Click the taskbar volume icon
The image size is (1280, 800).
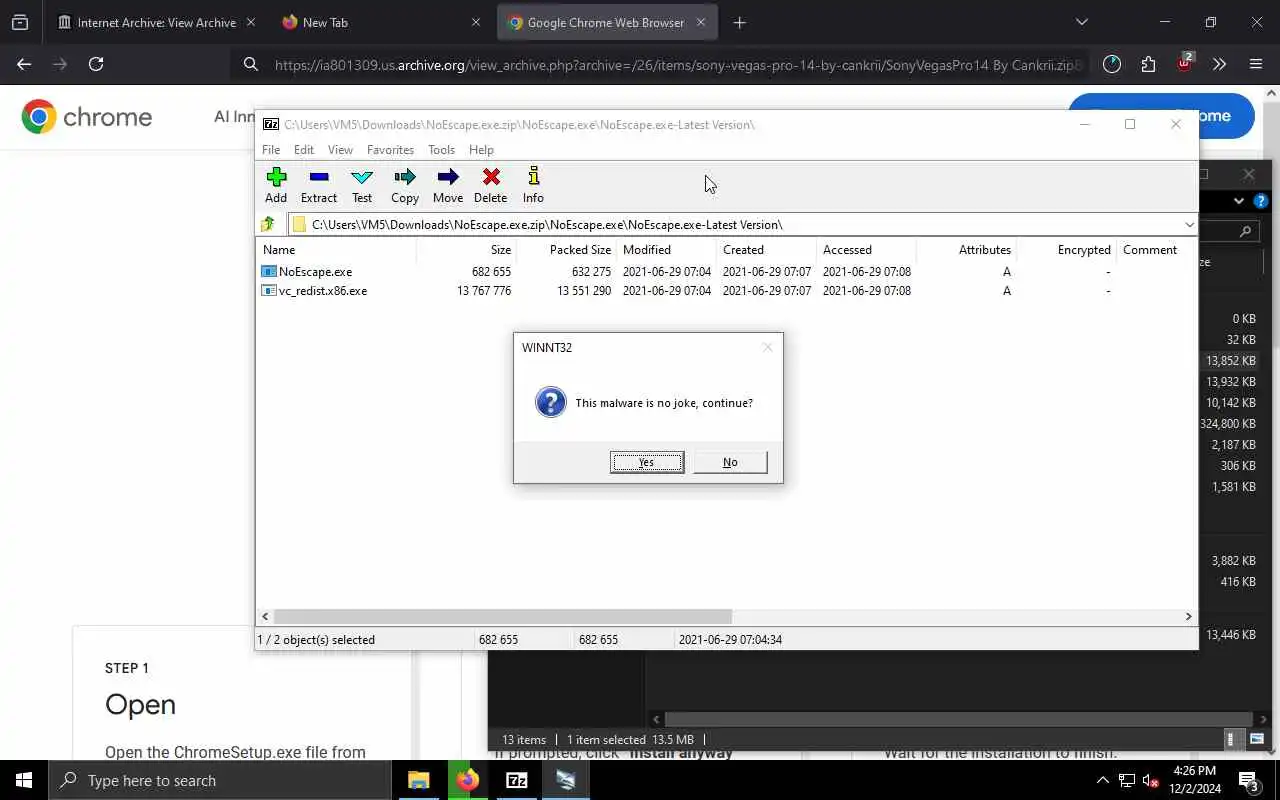pyautogui.click(x=1151, y=780)
